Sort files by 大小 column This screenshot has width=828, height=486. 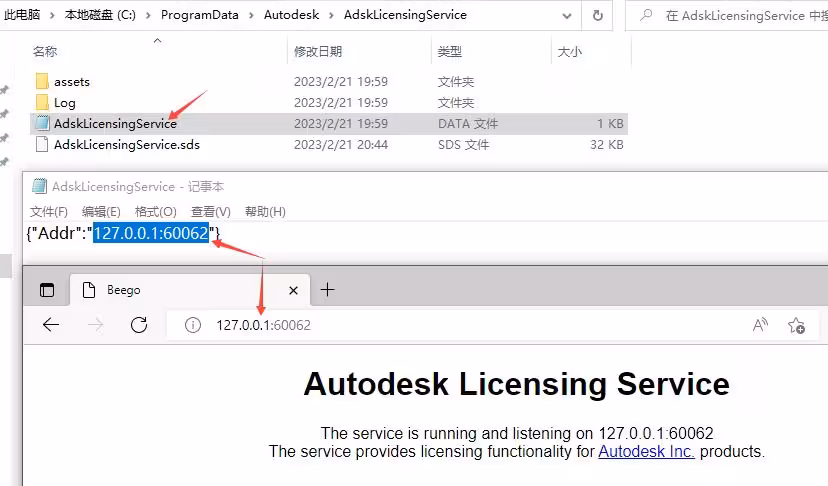coord(570,52)
